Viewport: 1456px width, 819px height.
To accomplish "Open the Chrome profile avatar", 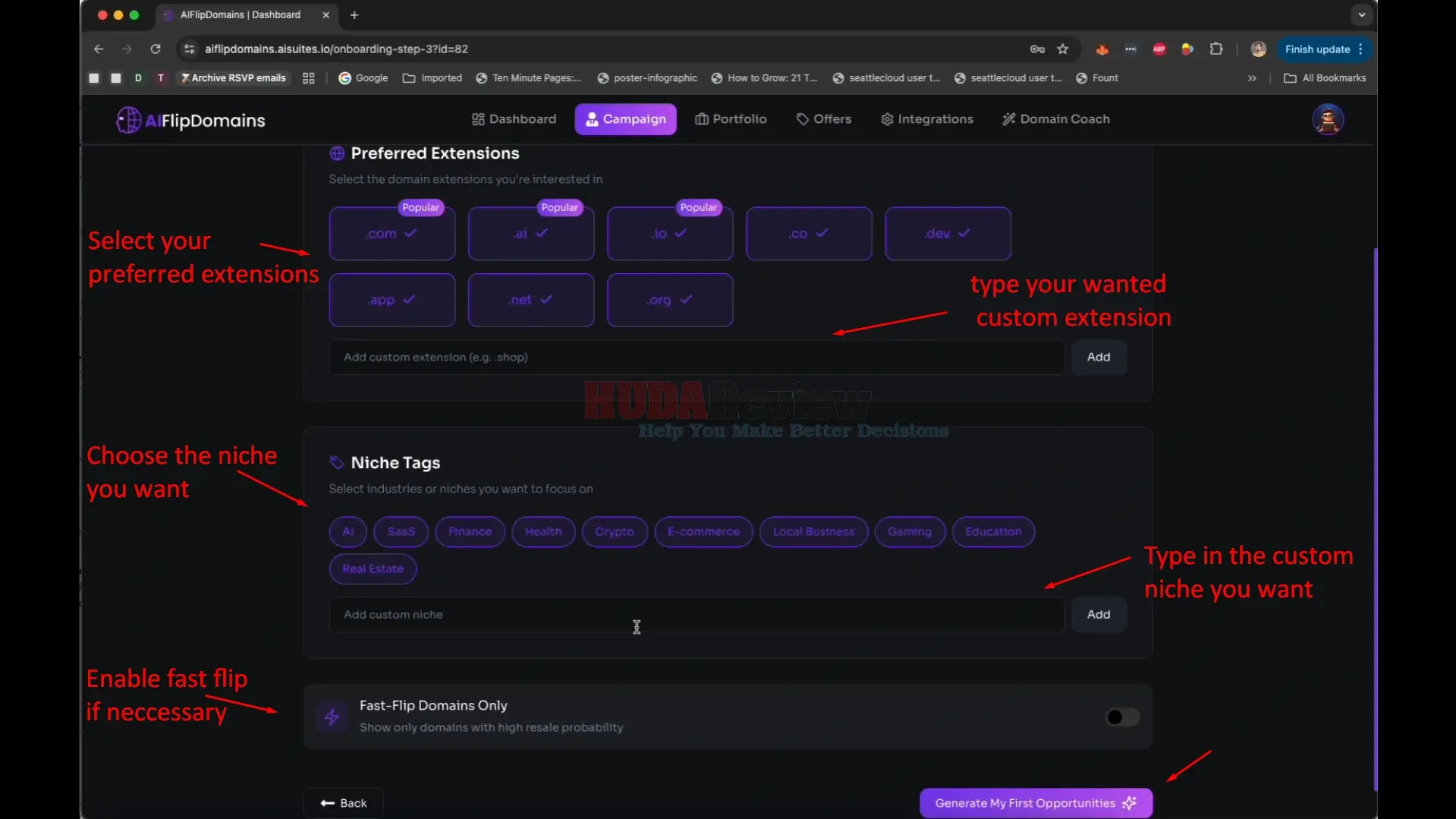I will tap(1258, 49).
